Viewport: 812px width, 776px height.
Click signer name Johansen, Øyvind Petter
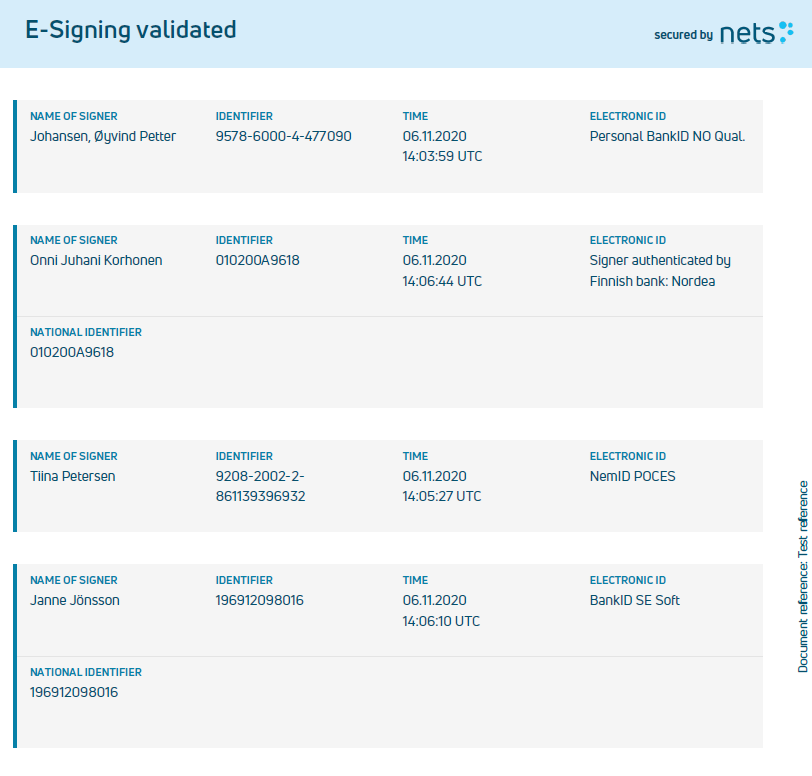point(103,136)
